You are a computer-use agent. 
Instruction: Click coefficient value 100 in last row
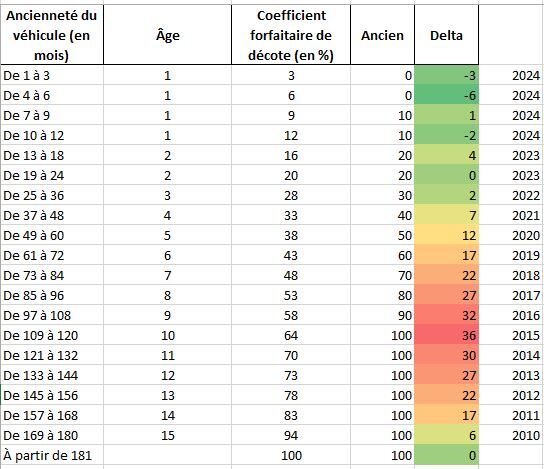(291, 455)
